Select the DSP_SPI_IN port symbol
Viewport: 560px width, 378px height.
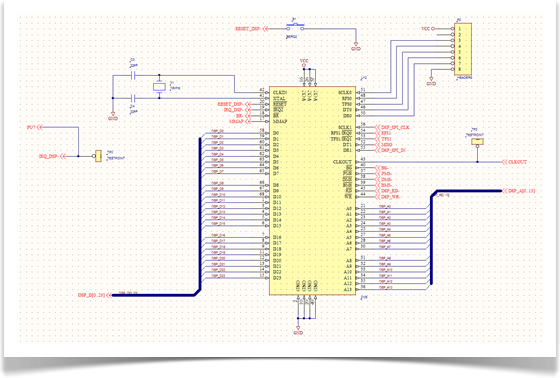pyautogui.click(x=390, y=150)
